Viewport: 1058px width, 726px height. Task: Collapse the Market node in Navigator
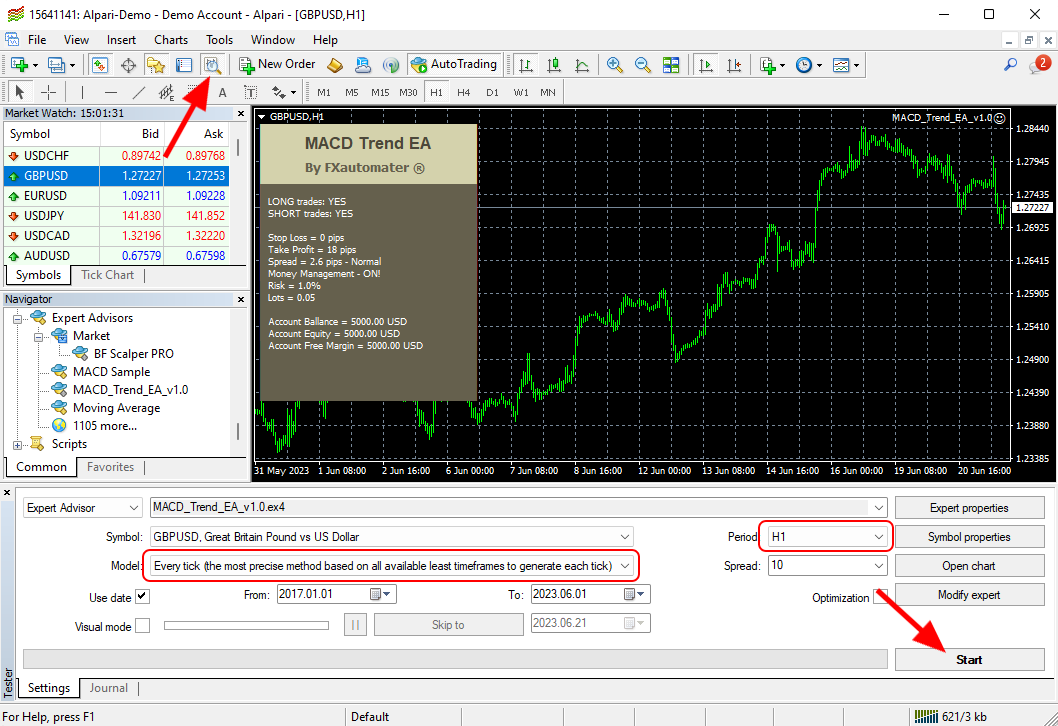38,336
